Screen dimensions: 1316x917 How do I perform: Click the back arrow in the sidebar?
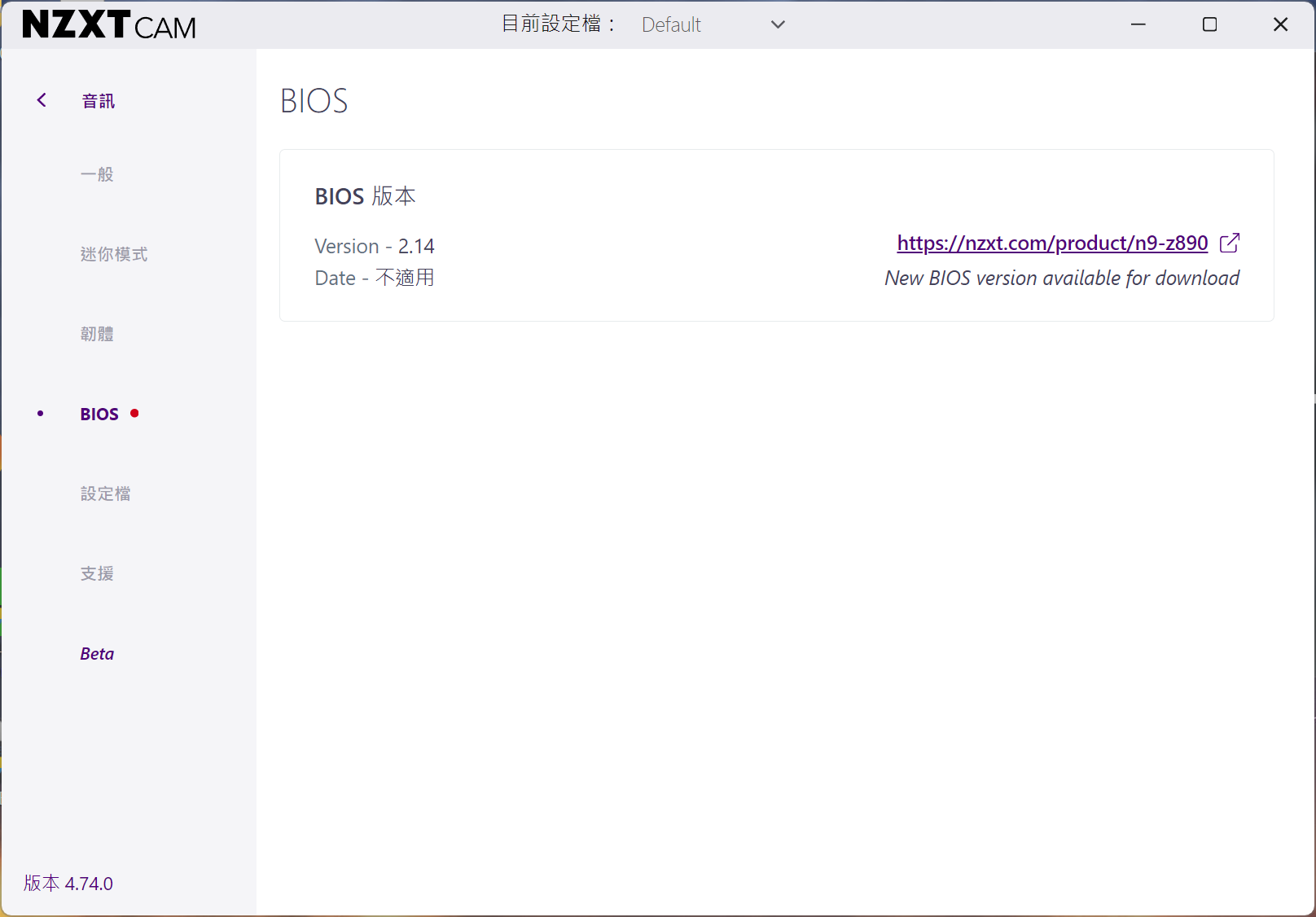[42, 100]
